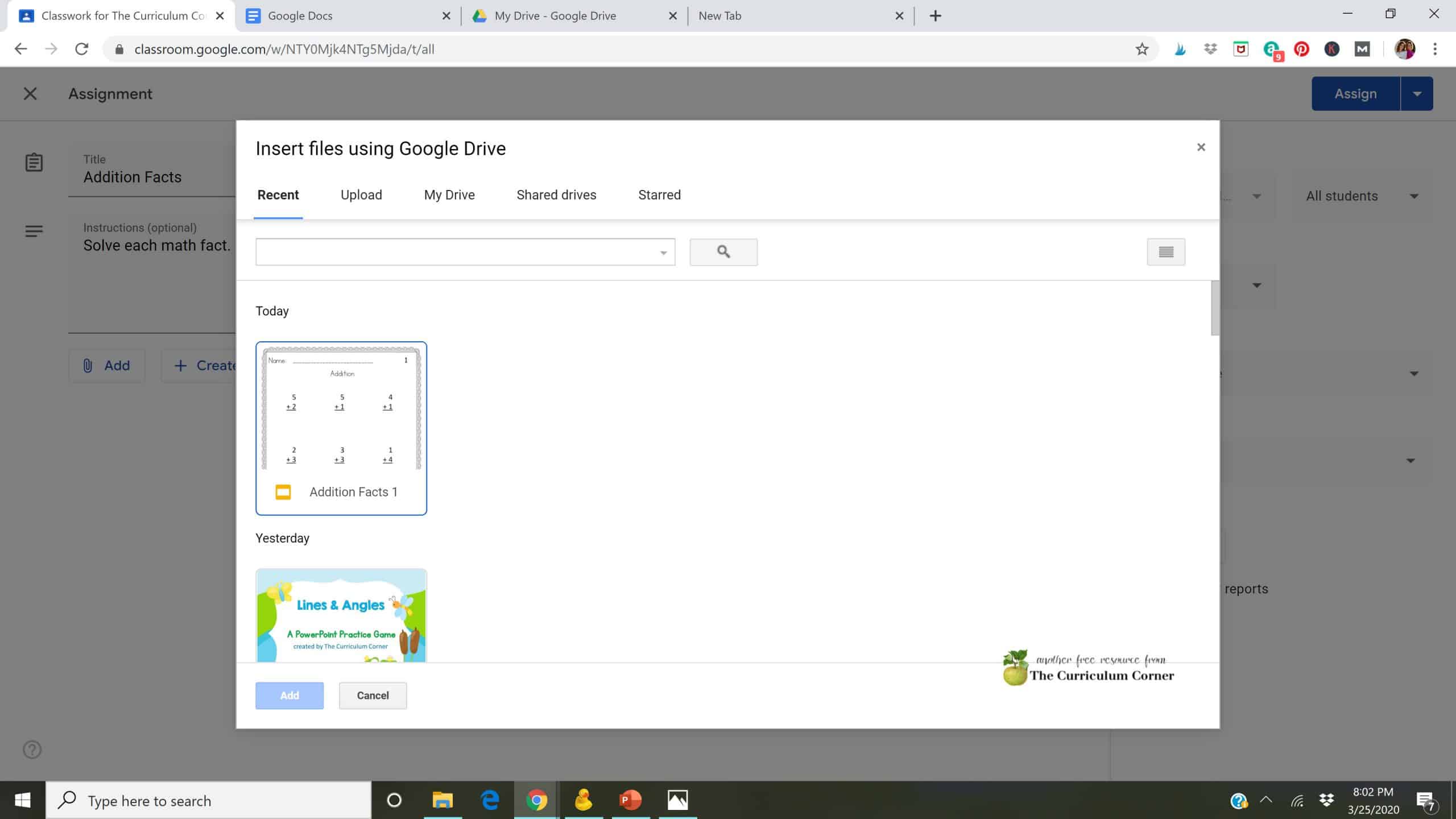This screenshot has height=819, width=1456.
Task: Click the Help question mark icon
Action: [32, 750]
